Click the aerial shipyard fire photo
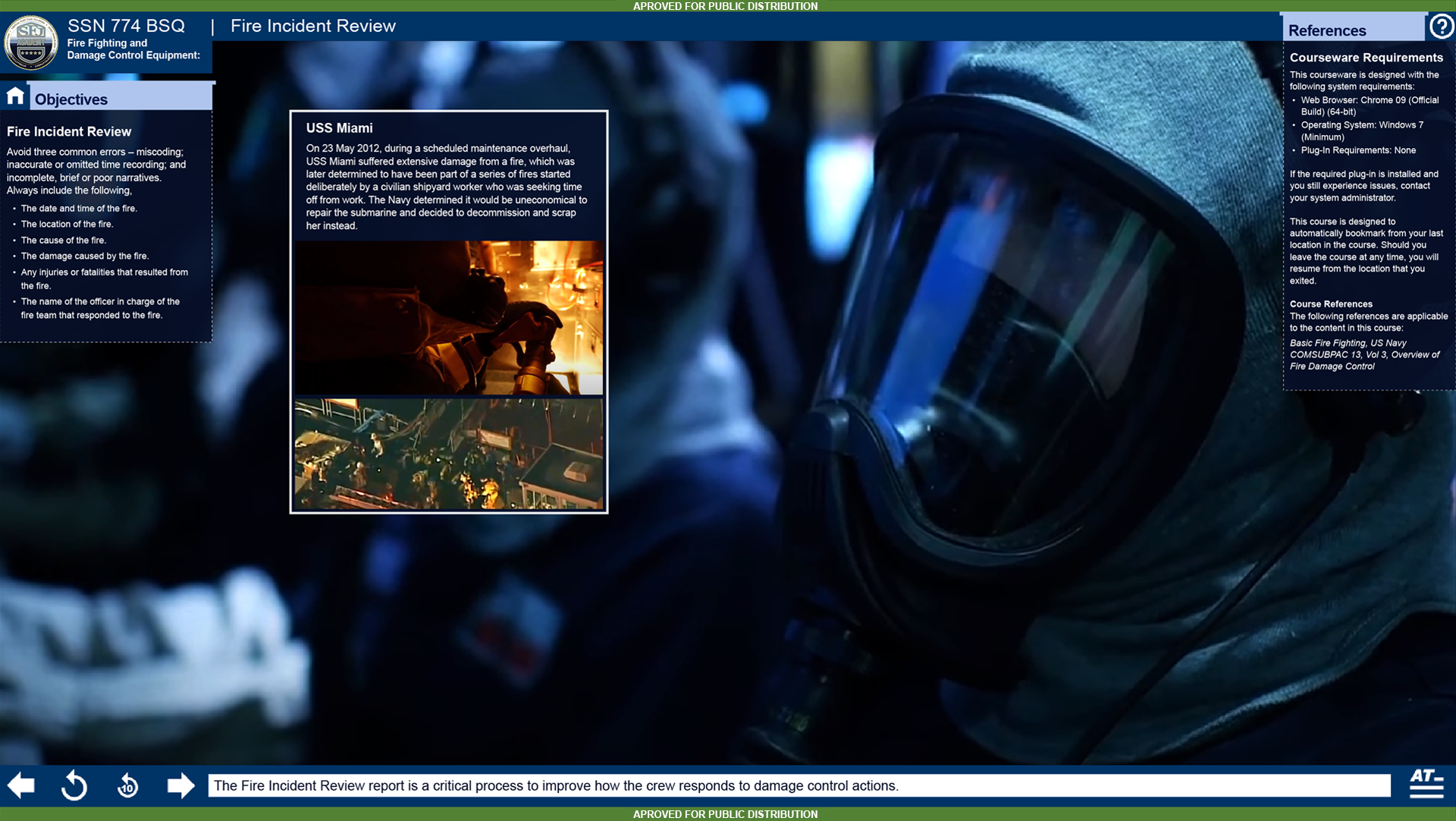1456x821 pixels. click(449, 454)
